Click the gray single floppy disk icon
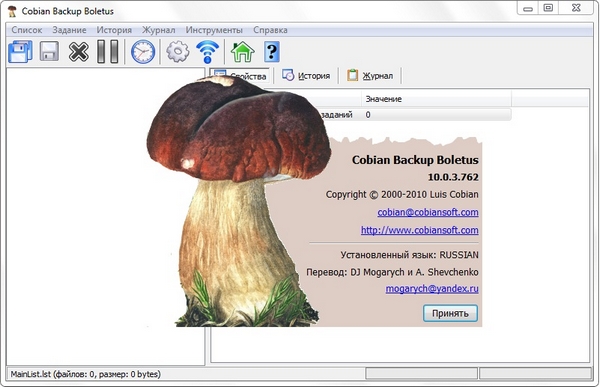The width and height of the screenshot is (600, 387). [x=49, y=51]
